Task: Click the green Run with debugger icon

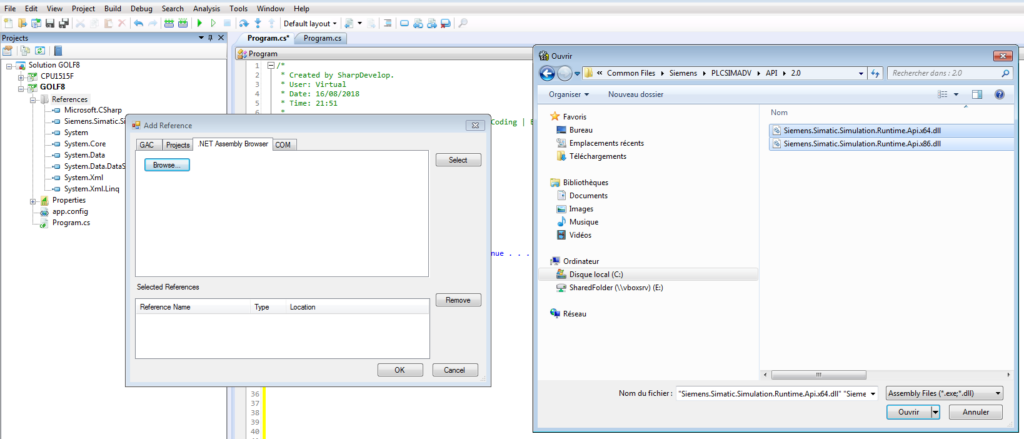Action: click(200, 24)
